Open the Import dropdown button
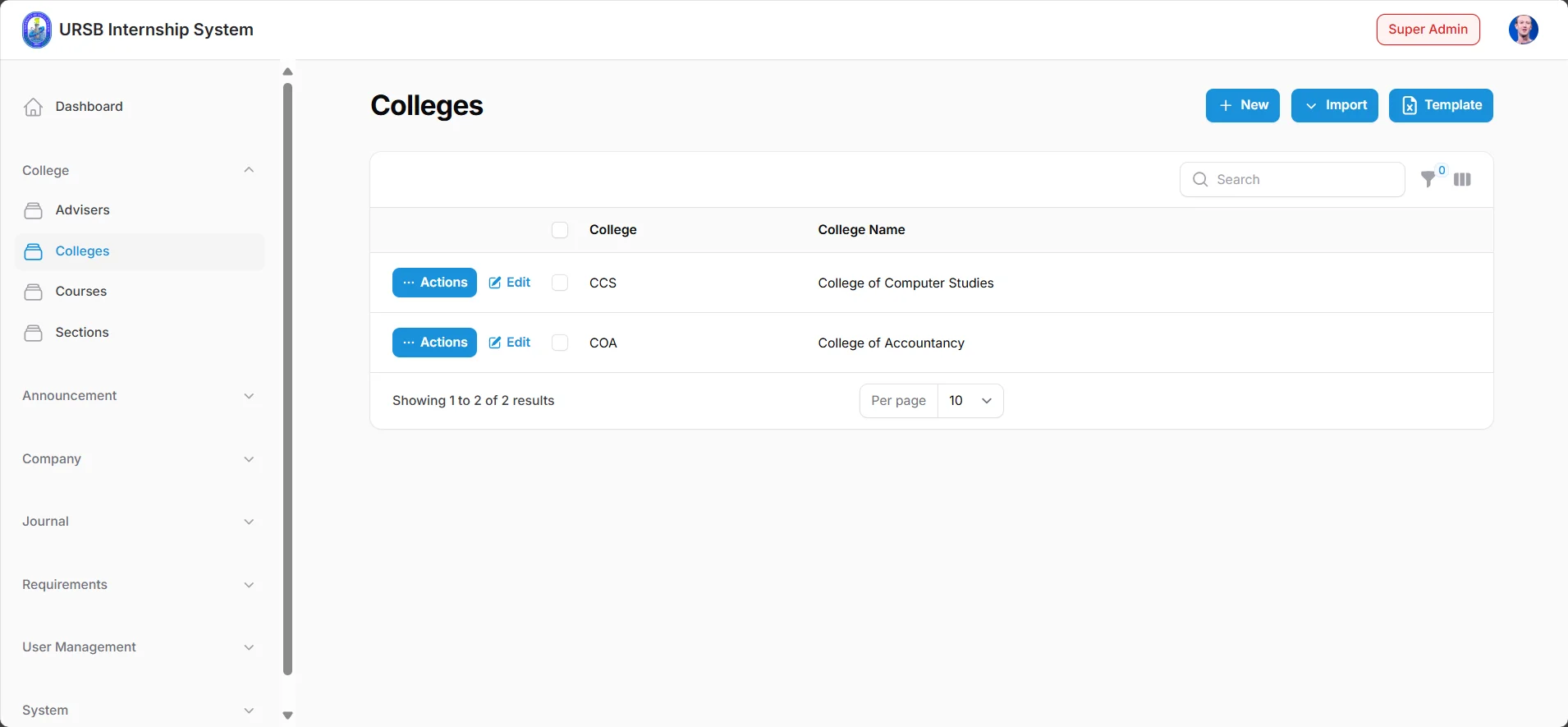 click(x=1334, y=105)
